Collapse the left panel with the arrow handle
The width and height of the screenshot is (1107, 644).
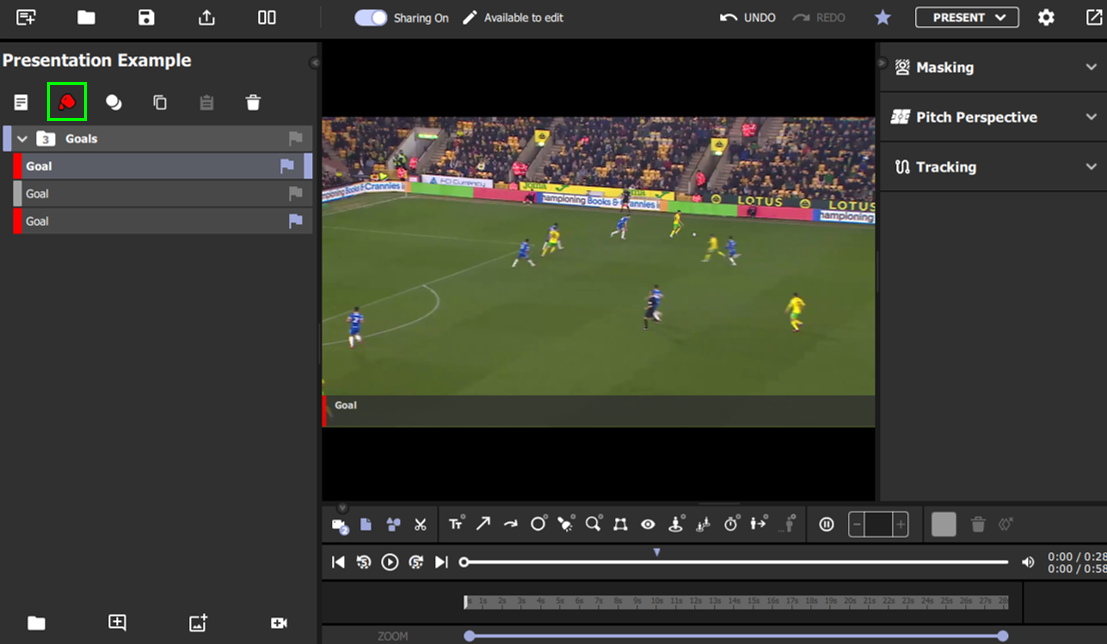coord(314,63)
